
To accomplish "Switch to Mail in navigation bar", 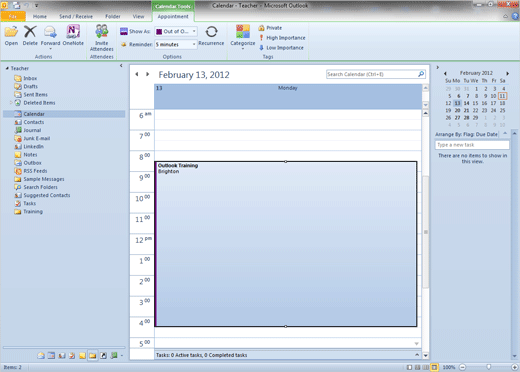I will pos(41,356).
